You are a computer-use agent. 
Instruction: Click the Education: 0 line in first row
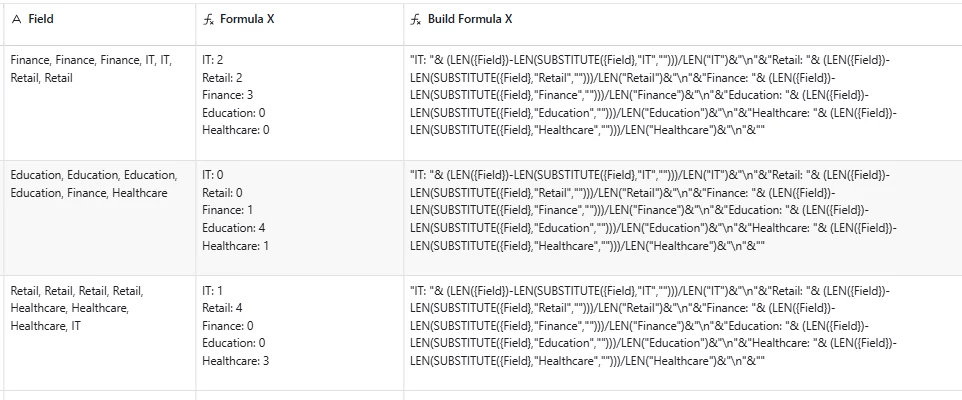click(234, 113)
